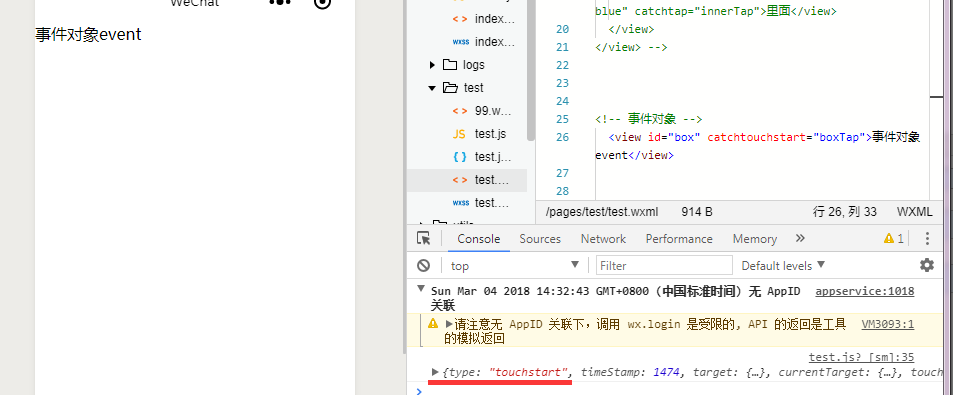Click the /pages/test/test.wxml path in status bar
Screen dimensions: 953x395
point(602,211)
